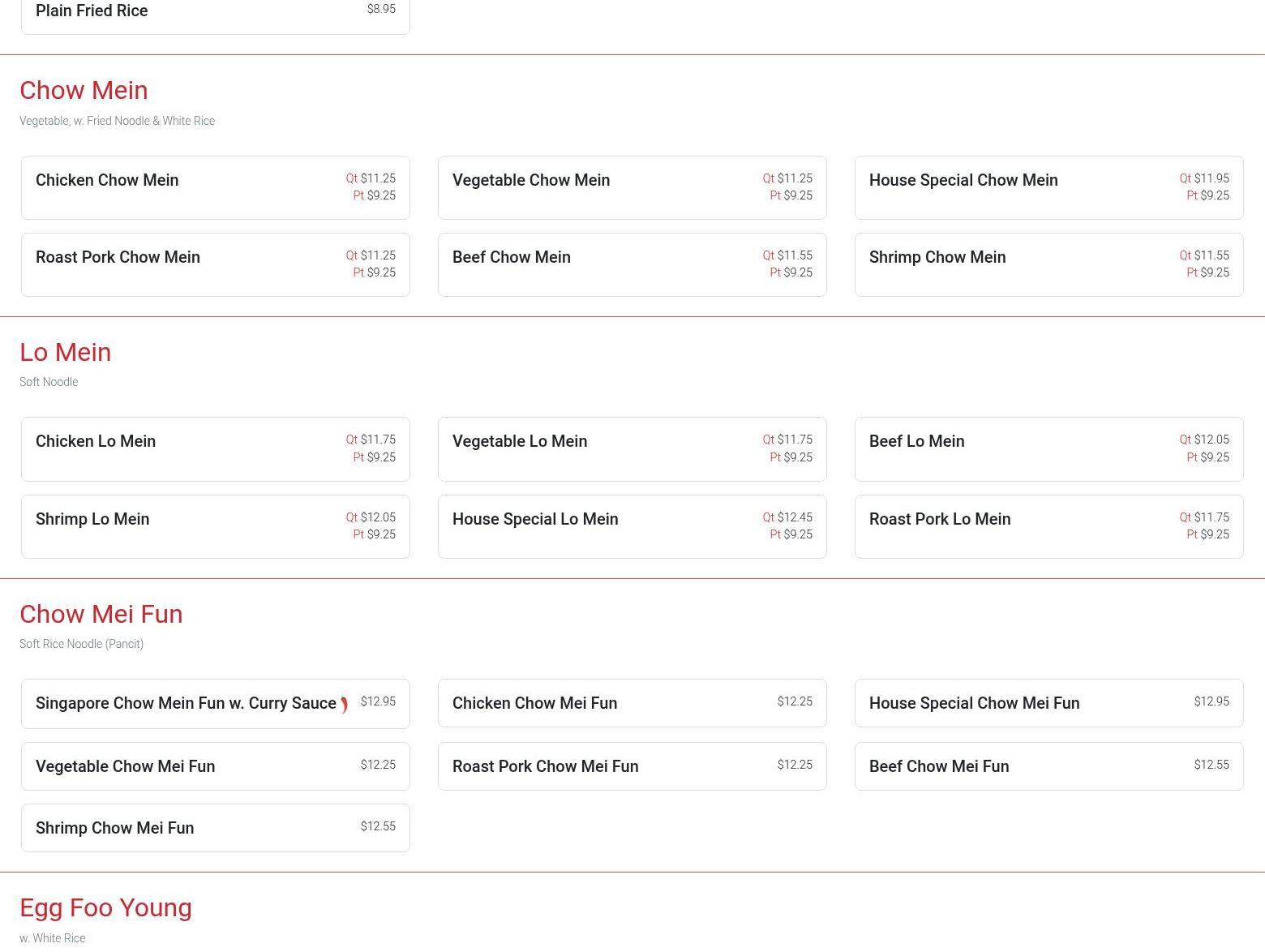Open Chicken Chow Mein item

tap(216, 187)
